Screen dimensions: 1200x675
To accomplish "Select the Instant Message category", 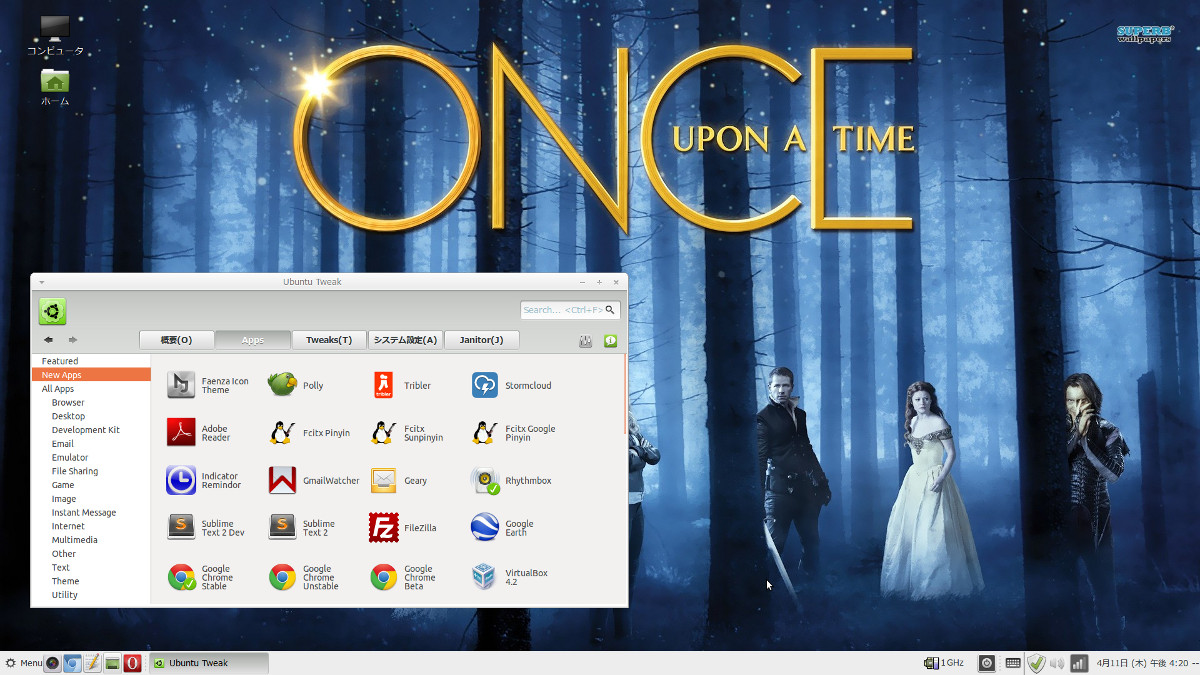I will 91,513.
